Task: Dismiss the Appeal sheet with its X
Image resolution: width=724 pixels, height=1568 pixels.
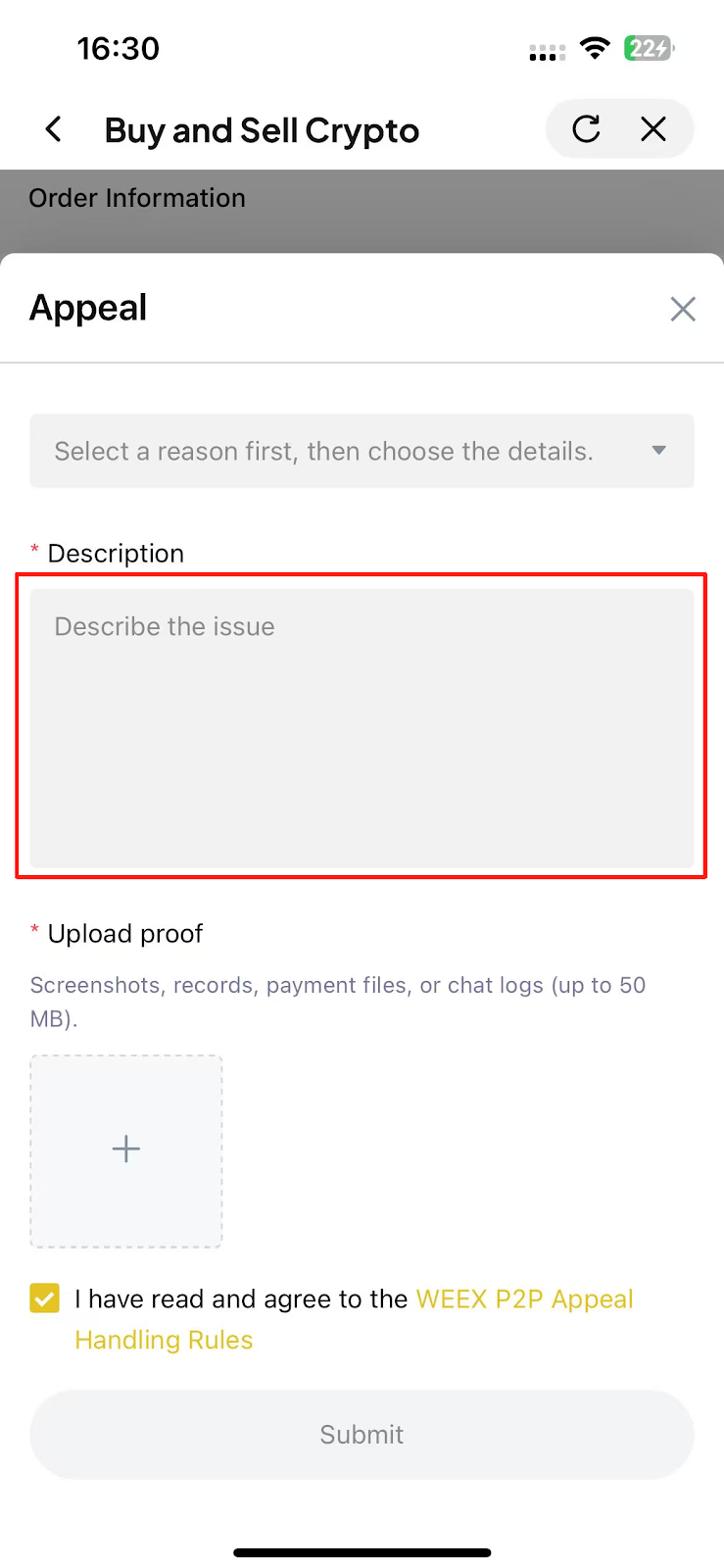Action: pos(683,310)
